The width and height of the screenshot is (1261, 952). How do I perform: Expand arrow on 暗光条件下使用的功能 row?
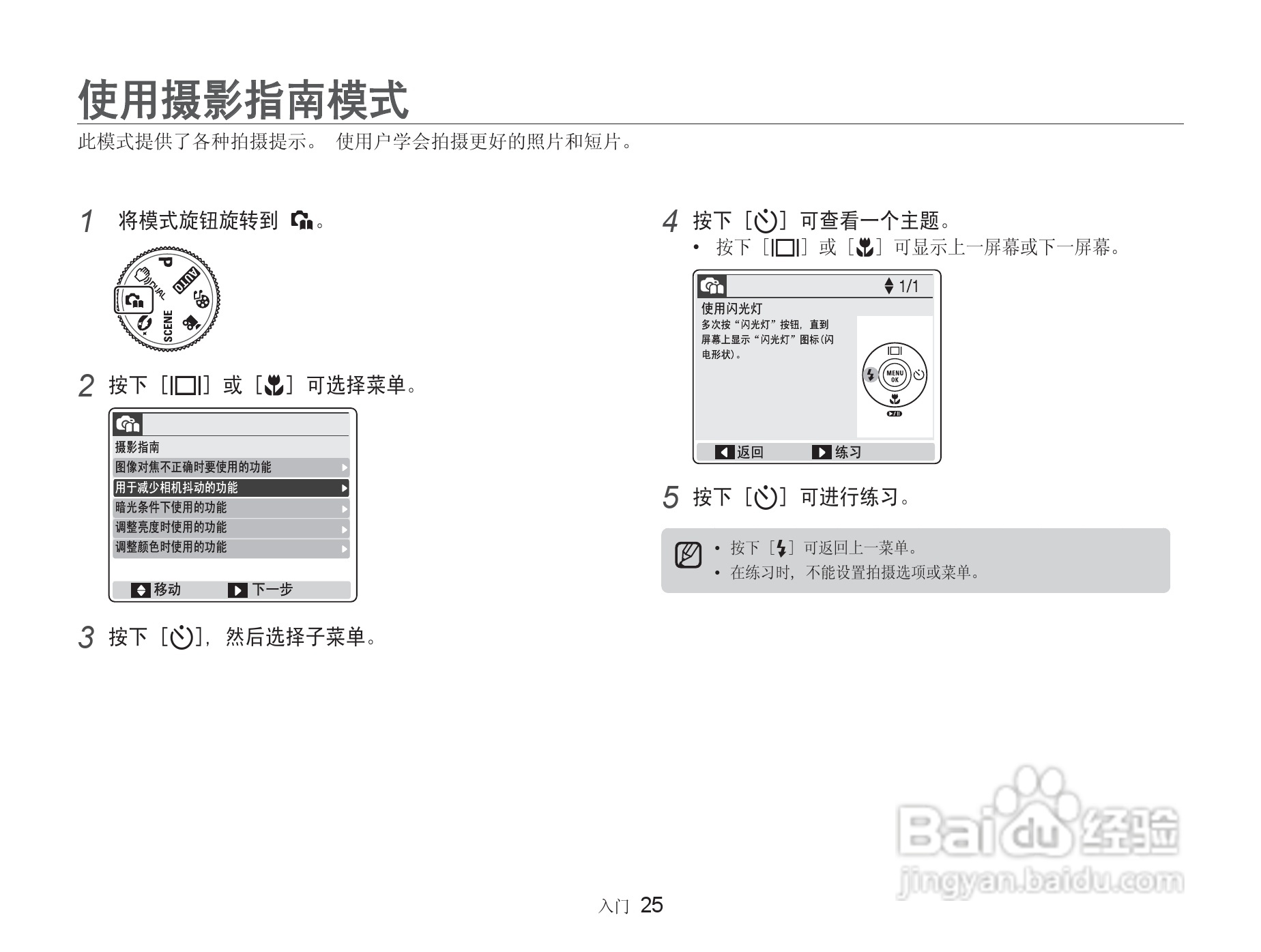[345, 509]
